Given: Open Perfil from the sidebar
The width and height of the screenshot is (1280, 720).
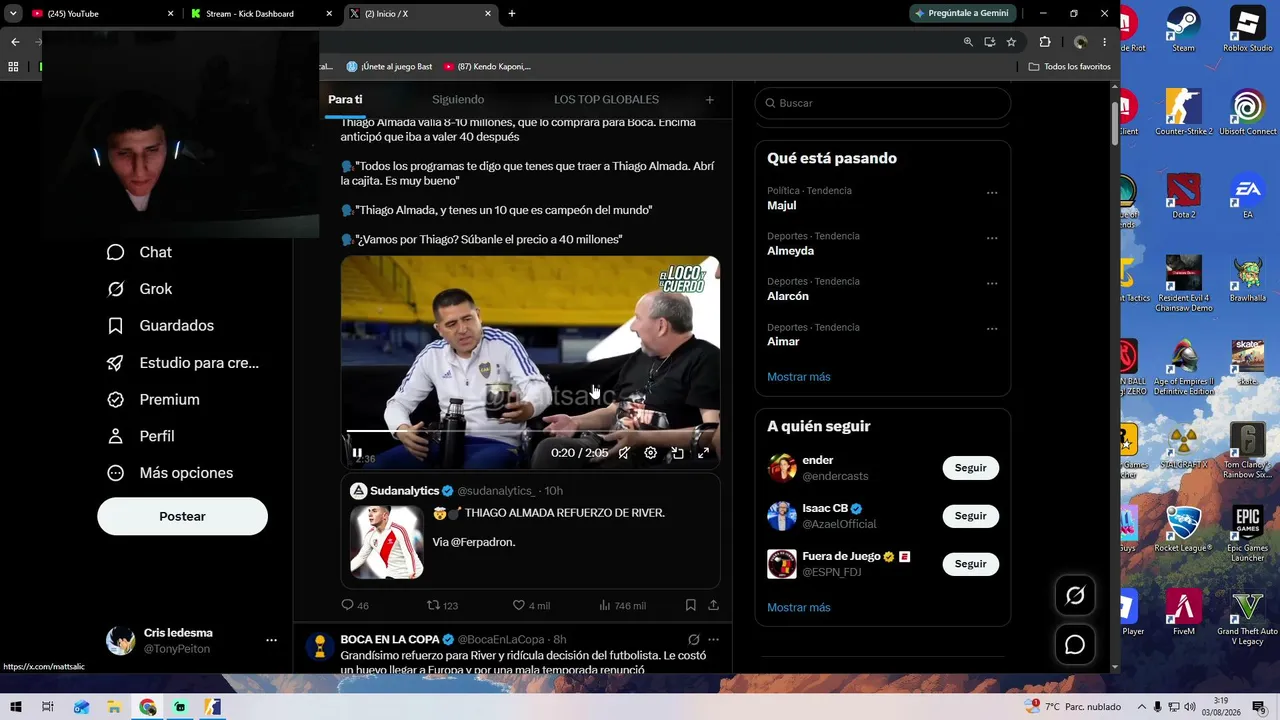Looking at the screenshot, I should [140, 436].
